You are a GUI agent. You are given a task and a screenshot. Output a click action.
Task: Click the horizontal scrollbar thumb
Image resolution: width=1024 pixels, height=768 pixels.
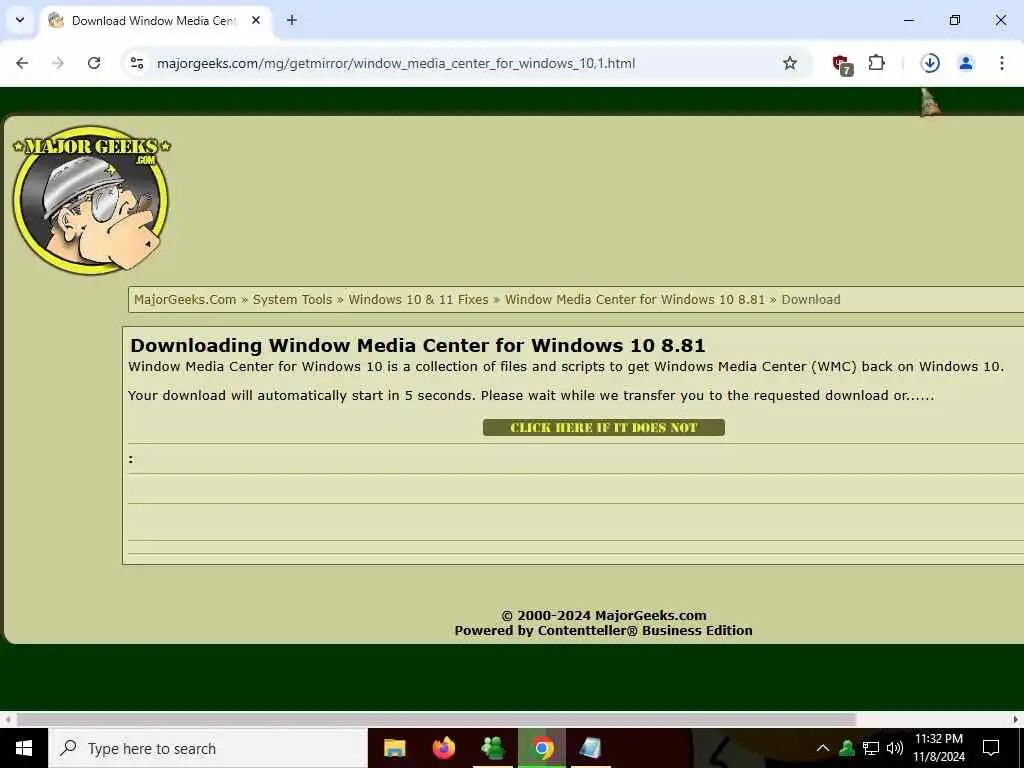436,719
